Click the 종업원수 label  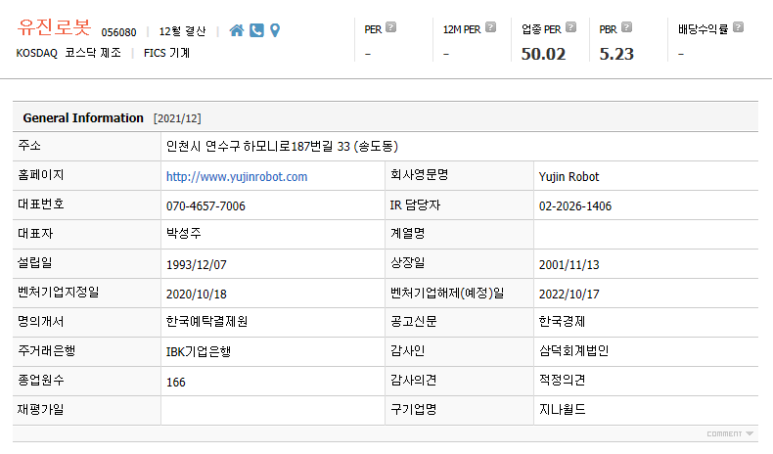coord(41,380)
